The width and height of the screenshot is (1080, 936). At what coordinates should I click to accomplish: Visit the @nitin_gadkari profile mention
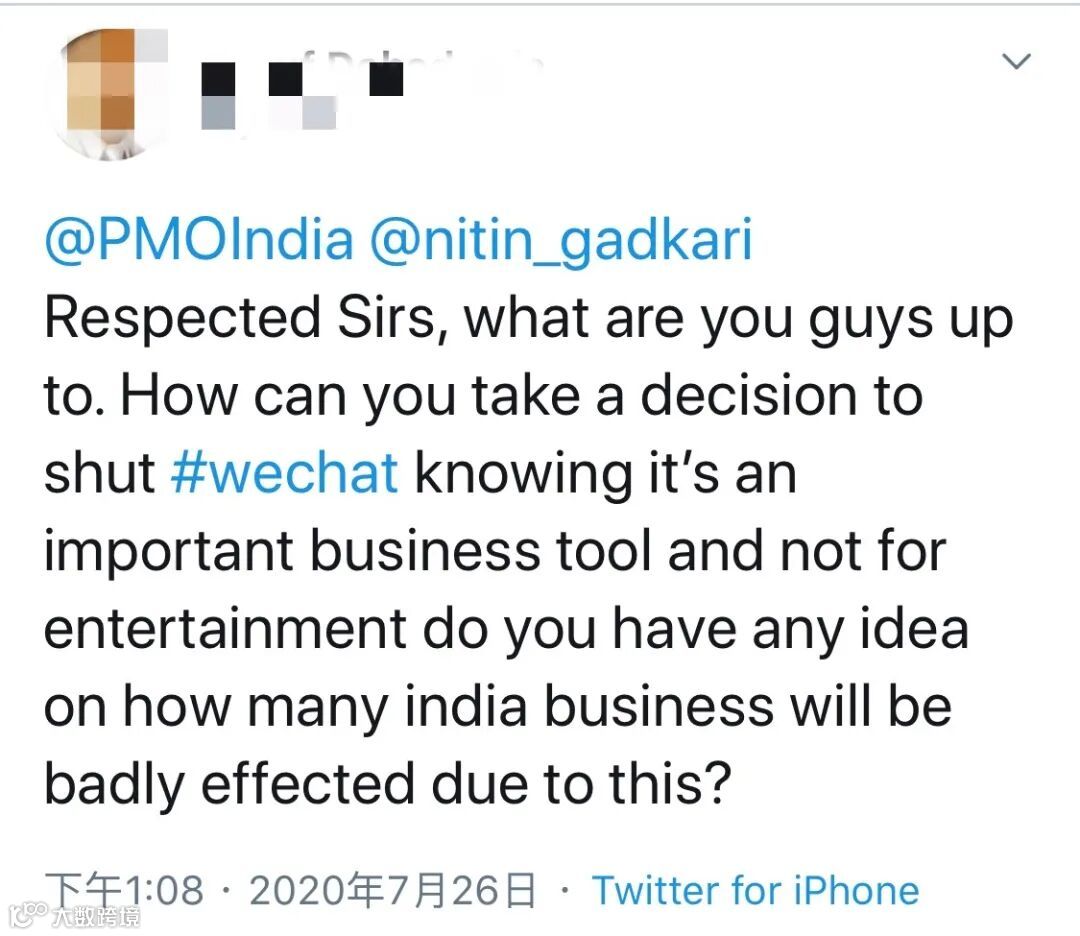click(561, 241)
